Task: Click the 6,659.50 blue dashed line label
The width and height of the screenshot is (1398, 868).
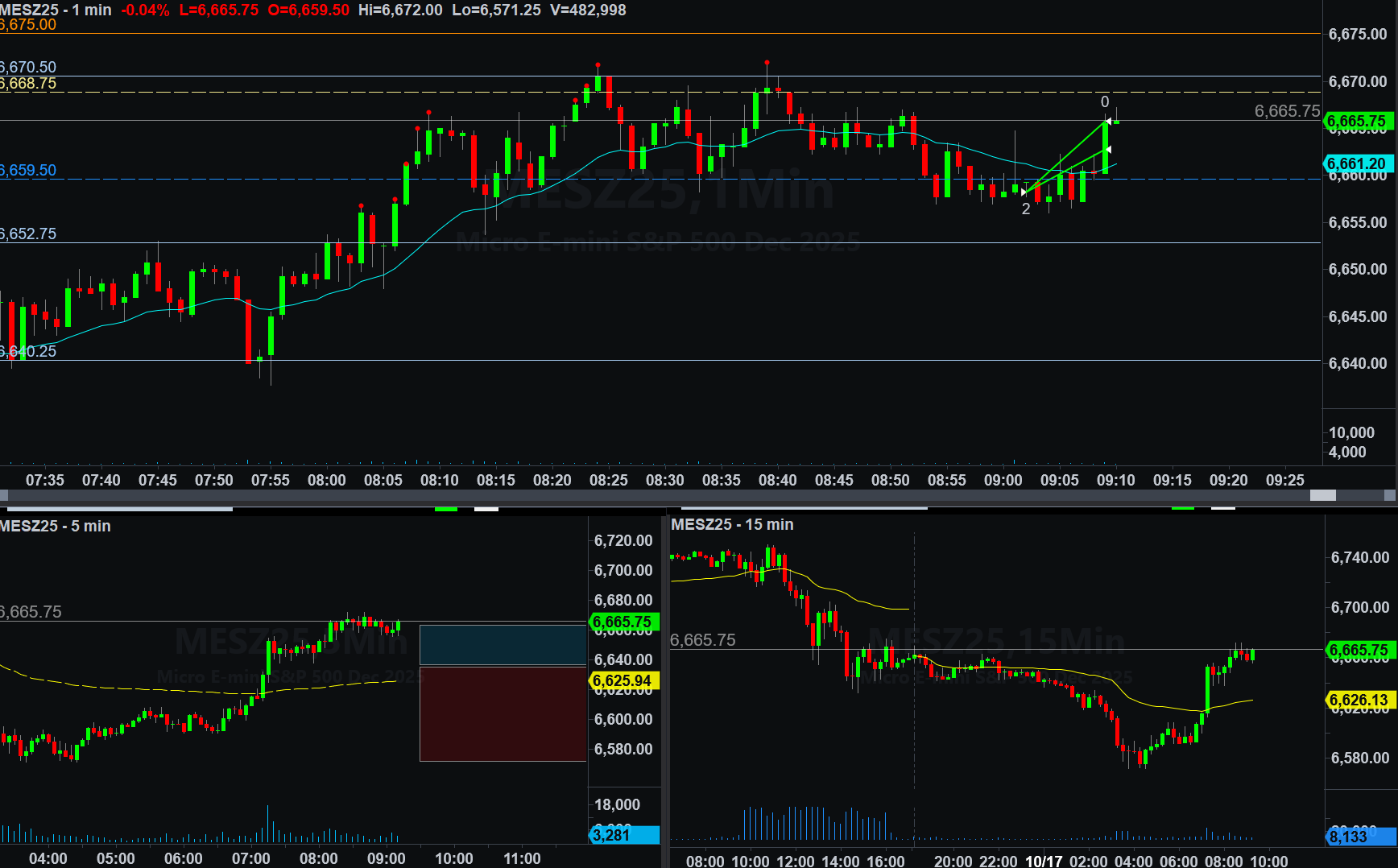Action: point(29,171)
